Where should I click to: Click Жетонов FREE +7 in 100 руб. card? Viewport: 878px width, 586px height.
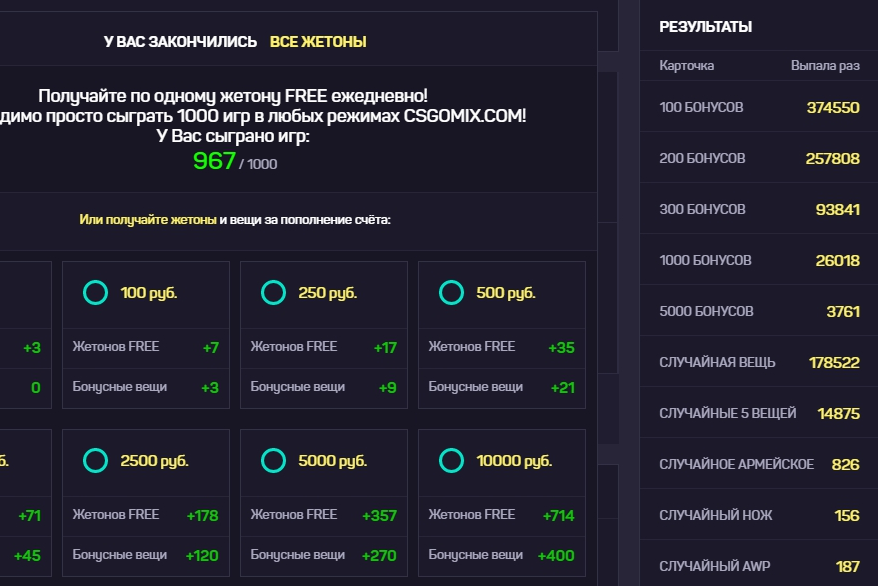click(145, 347)
